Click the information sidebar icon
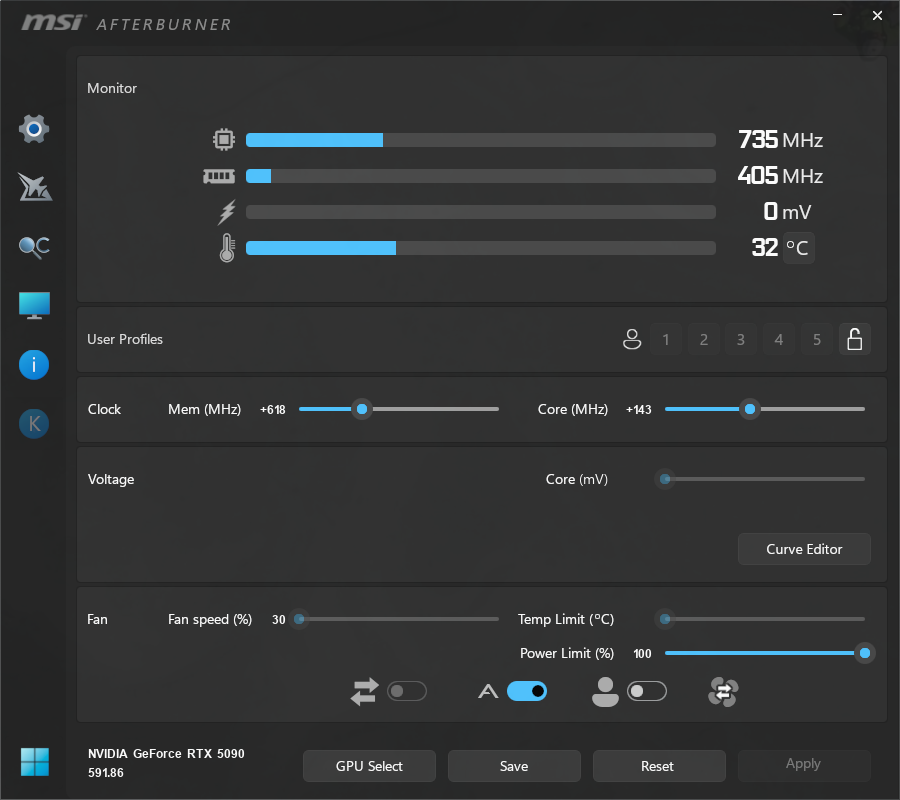This screenshot has width=900, height=800. click(x=33, y=364)
